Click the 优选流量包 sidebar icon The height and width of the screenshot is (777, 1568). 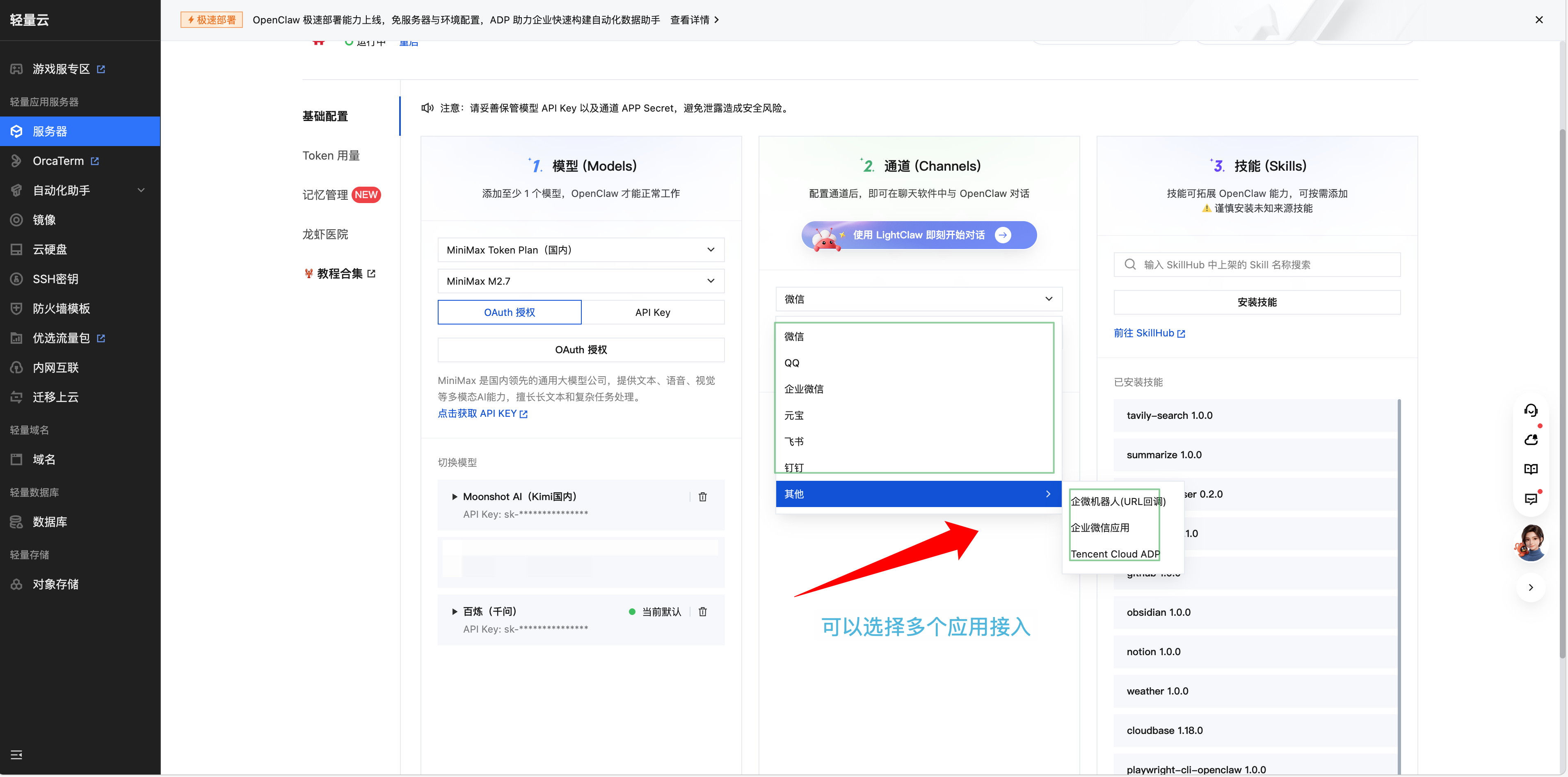pyautogui.click(x=16, y=338)
